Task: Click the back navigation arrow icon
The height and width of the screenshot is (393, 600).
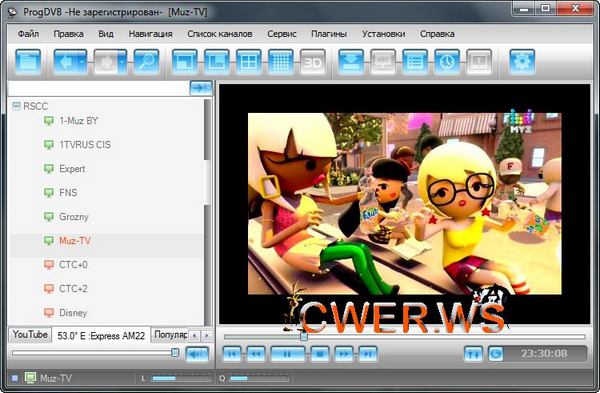Action: 66,62
